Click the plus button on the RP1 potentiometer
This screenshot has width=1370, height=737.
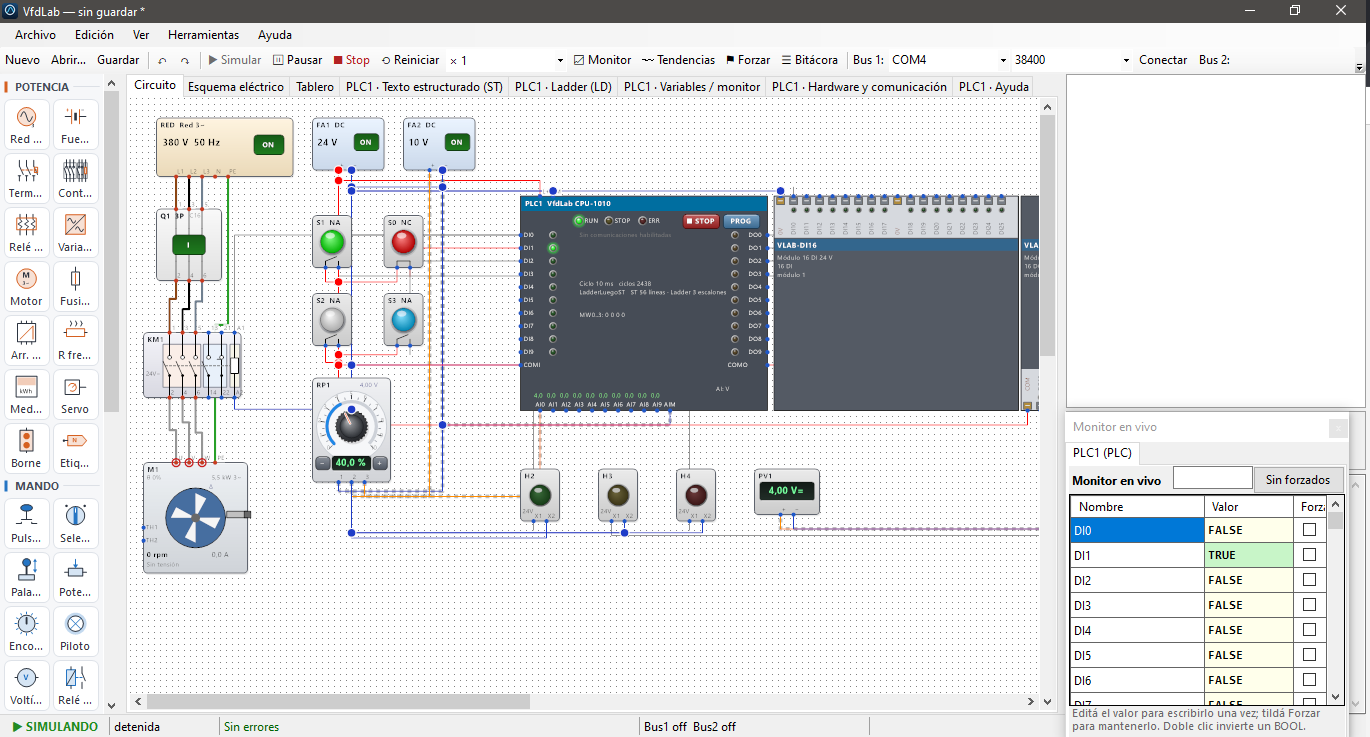[x=380, y=463]
